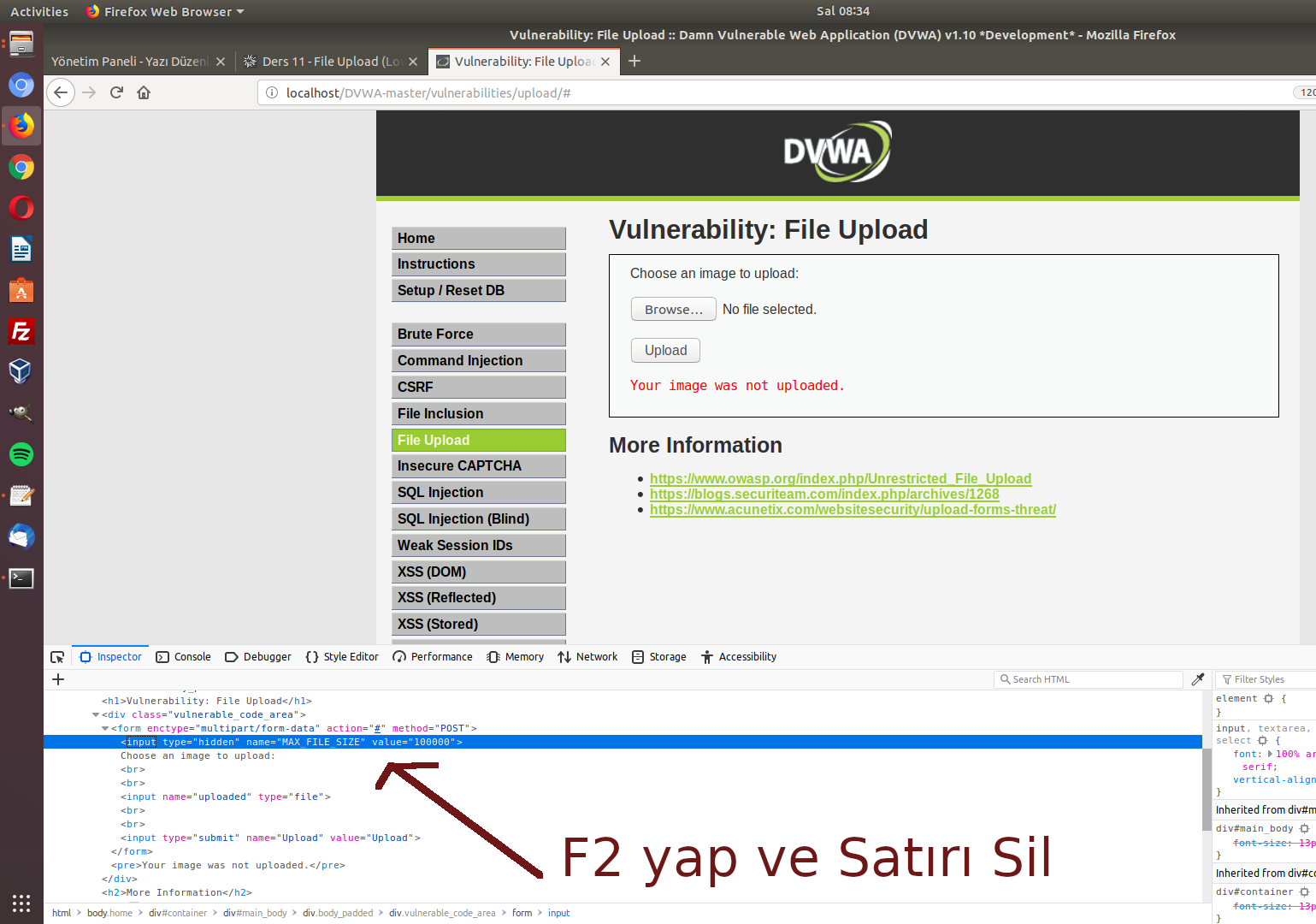1316x924 pixels.
Task: Go to the Firefox home page
Action: [144, 92]
